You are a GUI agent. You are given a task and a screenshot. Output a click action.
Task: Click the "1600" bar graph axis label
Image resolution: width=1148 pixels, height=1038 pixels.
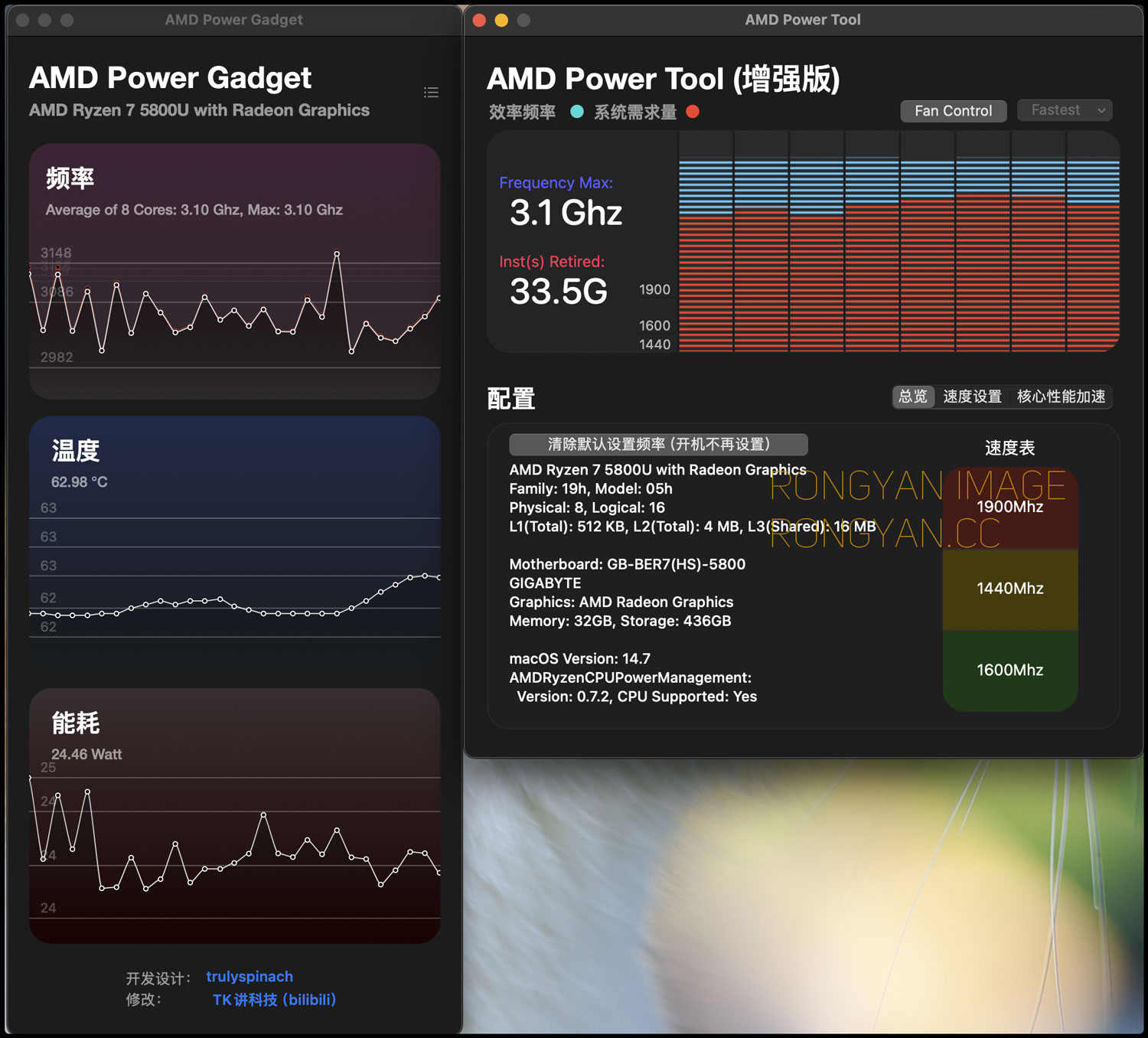[655, 326]
